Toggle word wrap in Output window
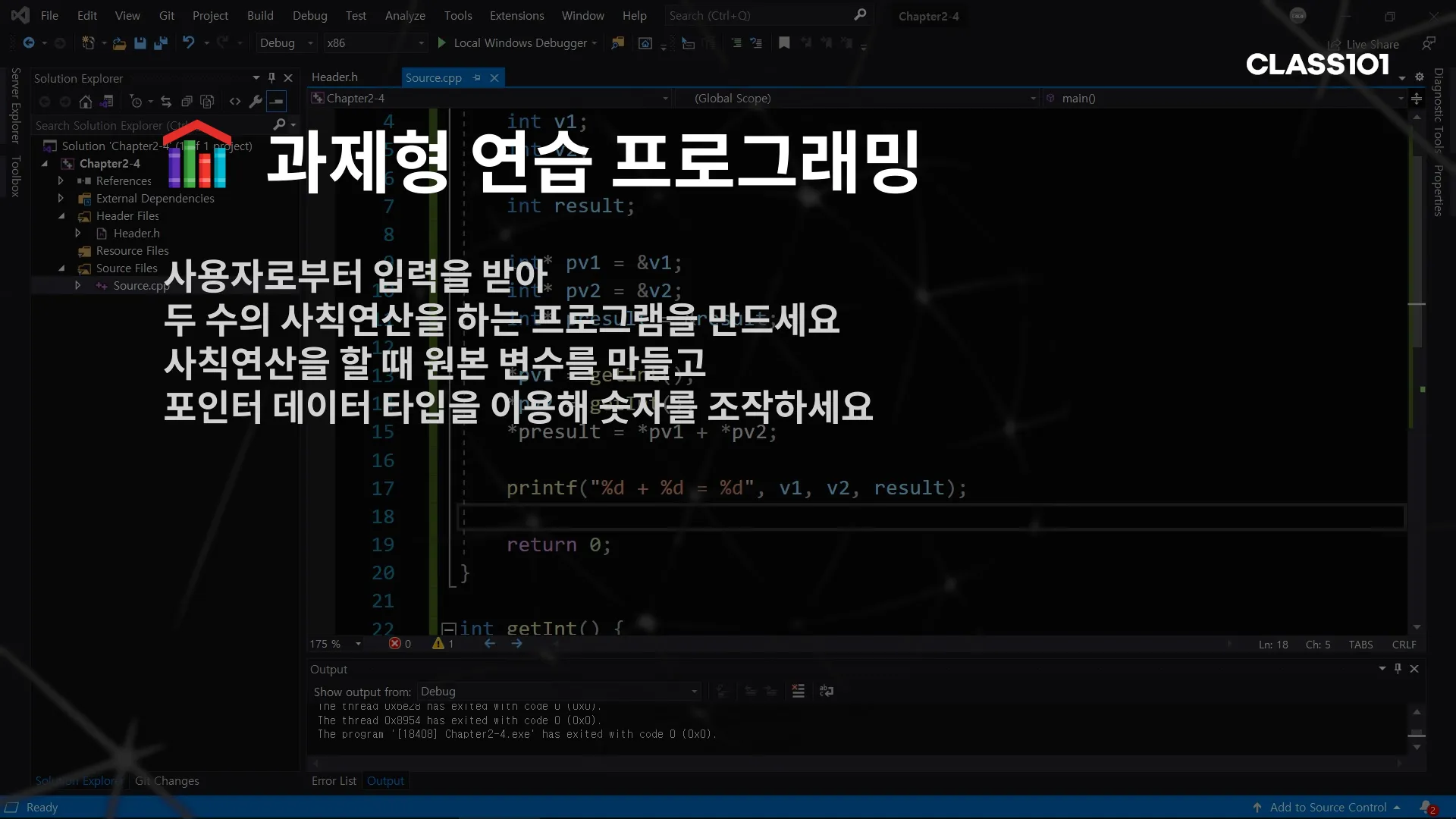Image resolution: width=1456 pixels, height=819 pixels. 827,691
